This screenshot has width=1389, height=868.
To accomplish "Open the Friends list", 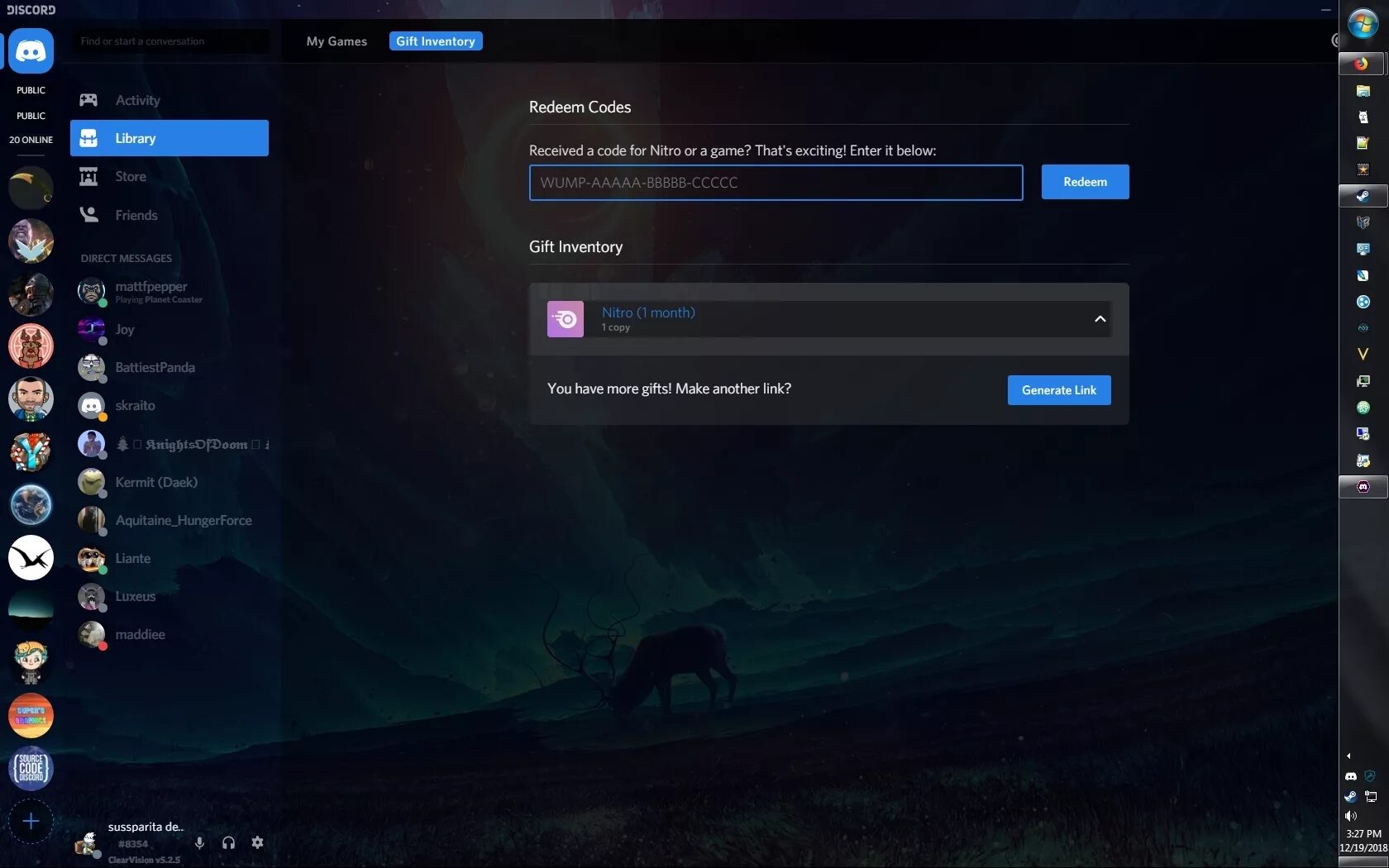I will click(x=169, y=215).
